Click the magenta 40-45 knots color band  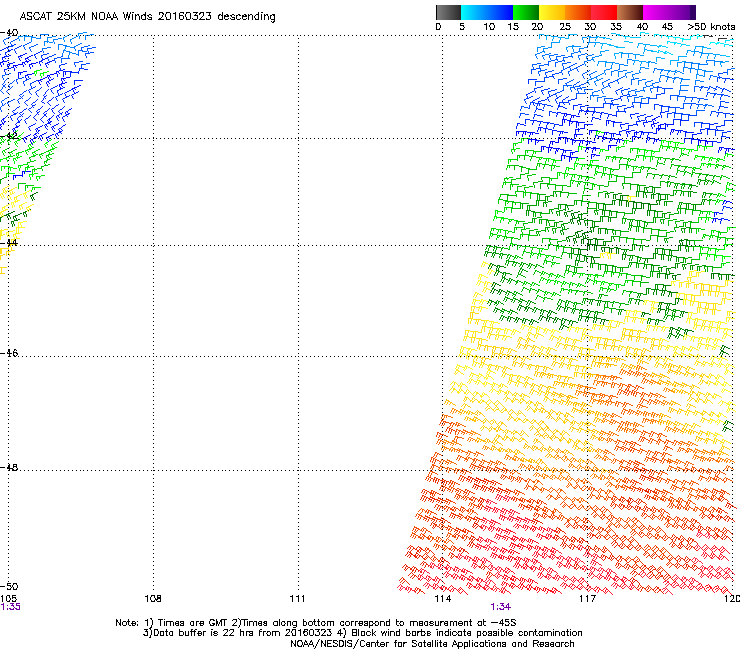[x=656, y=12]
